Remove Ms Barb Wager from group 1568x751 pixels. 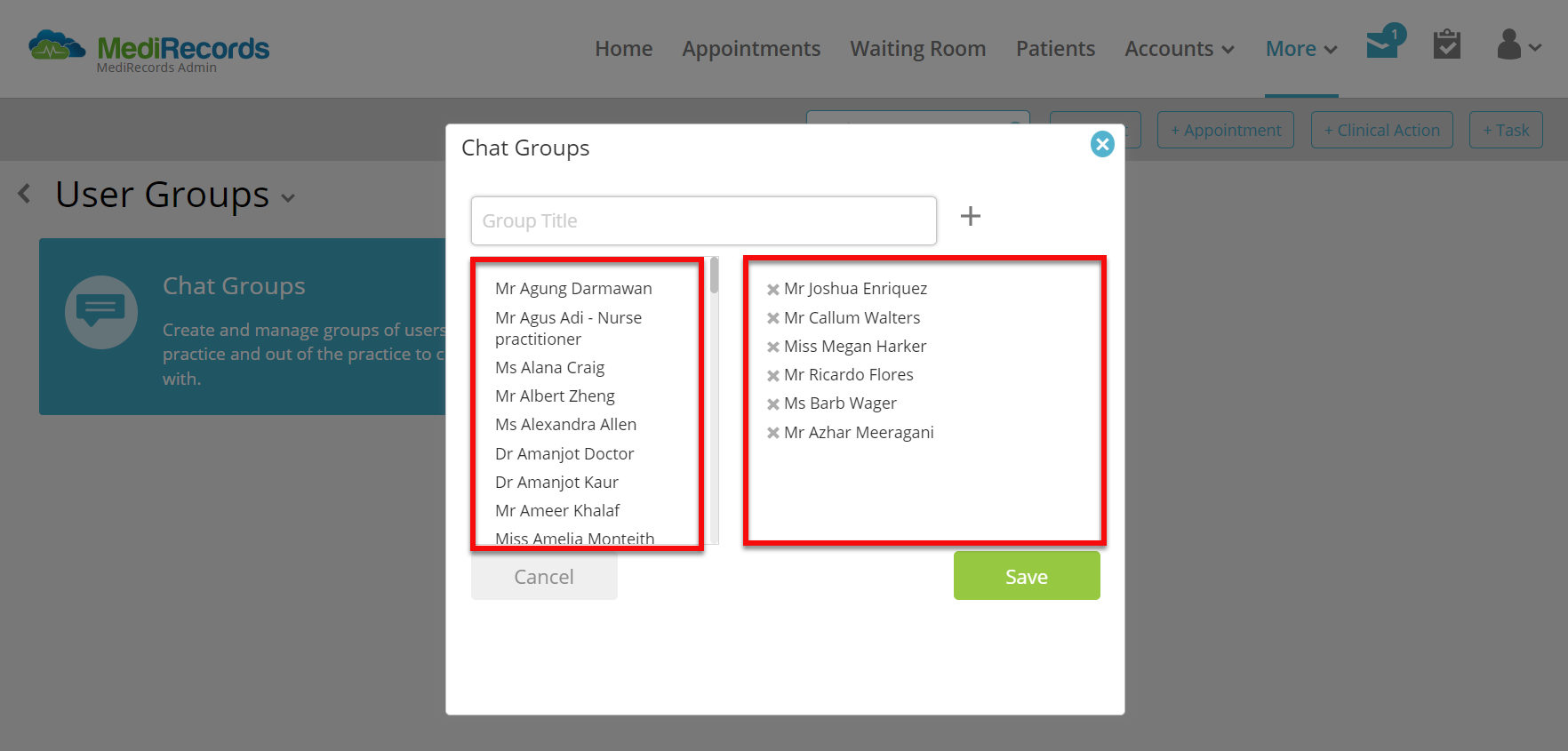[x=773, y=403]
